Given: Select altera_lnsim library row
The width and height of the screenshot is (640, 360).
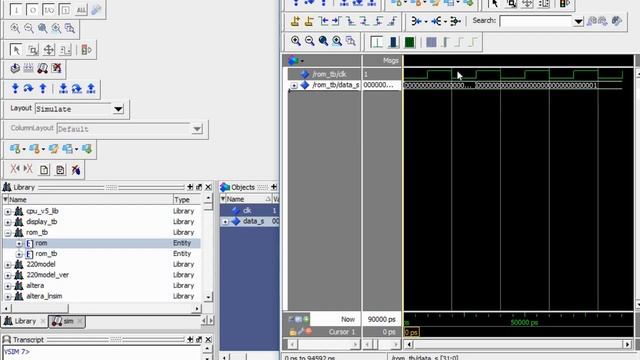Looking at the screenshot, I should click(x=102, y=296).
